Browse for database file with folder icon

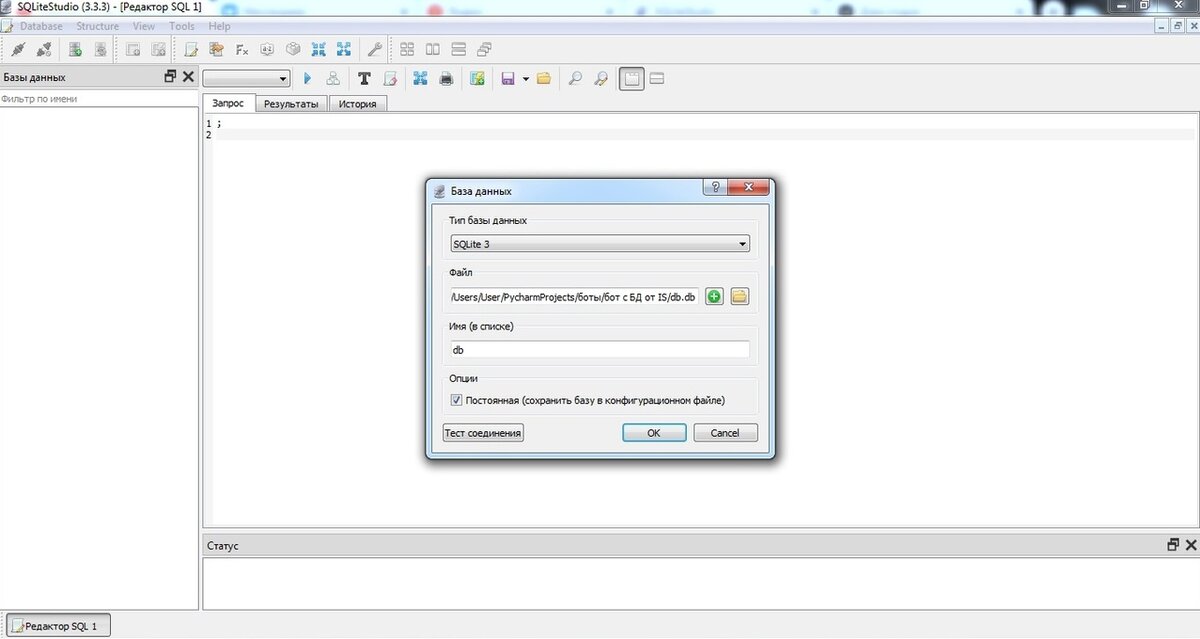(x=740, y=296)
